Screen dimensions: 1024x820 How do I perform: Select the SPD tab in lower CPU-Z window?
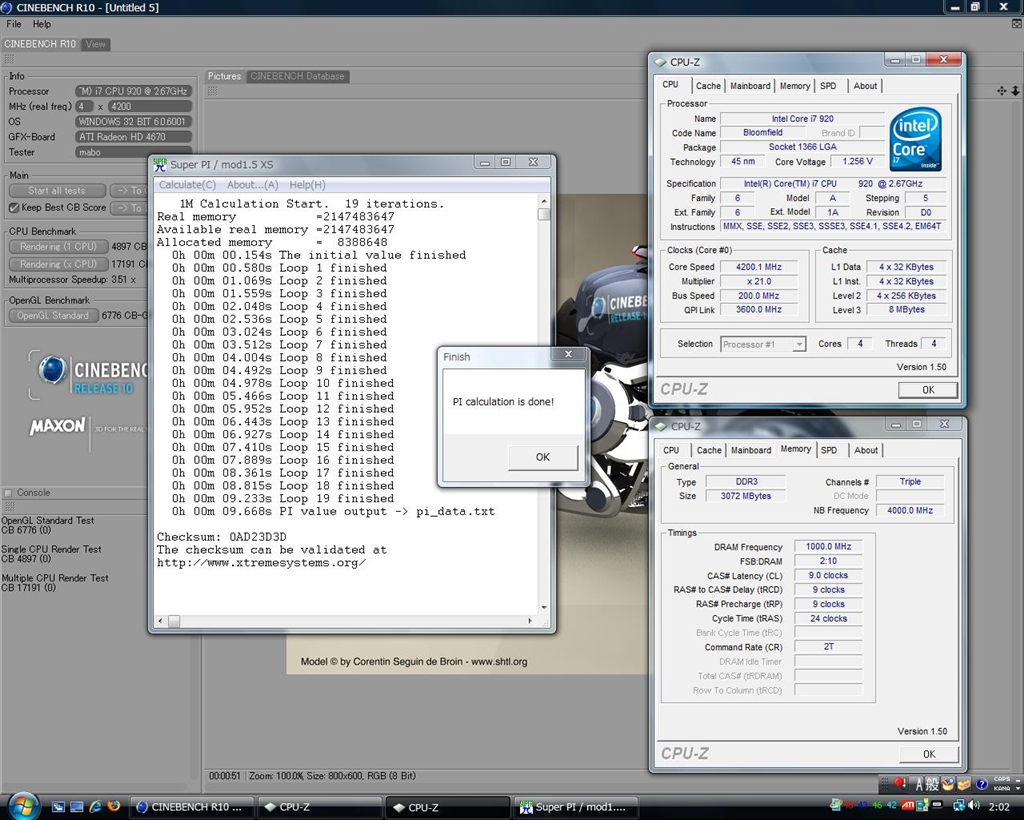tap(829, 450)
